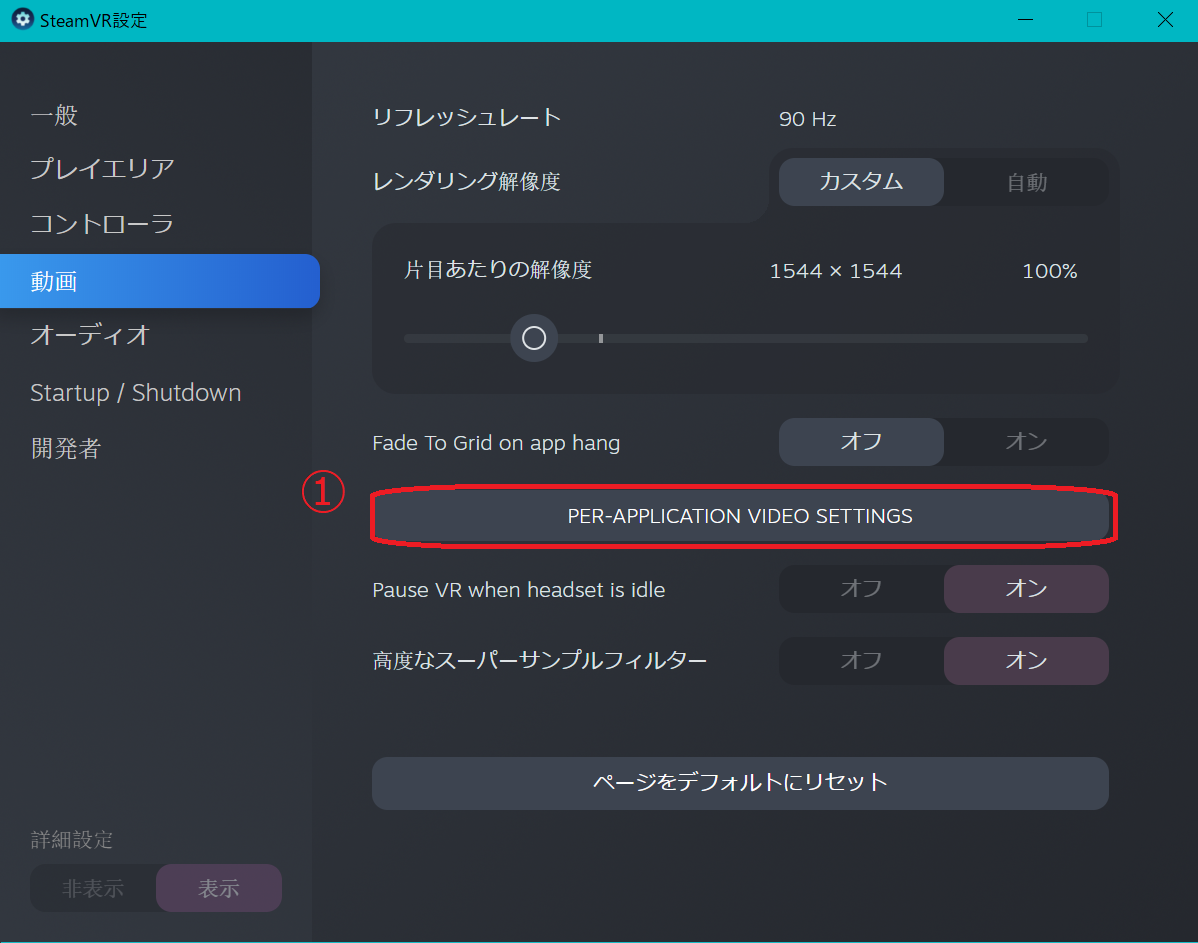1198x943 pixels.
Task: Select the 動画 sidebar section
Action: [160, 281]
